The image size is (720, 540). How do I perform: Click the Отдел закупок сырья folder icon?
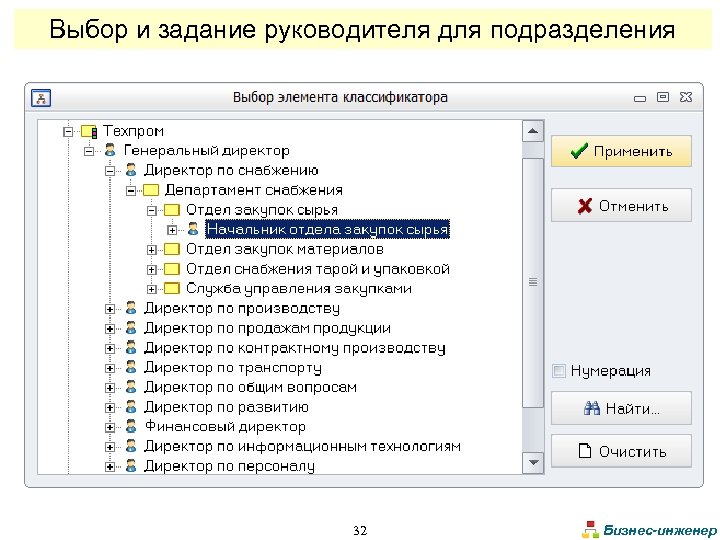click(172, 210)
